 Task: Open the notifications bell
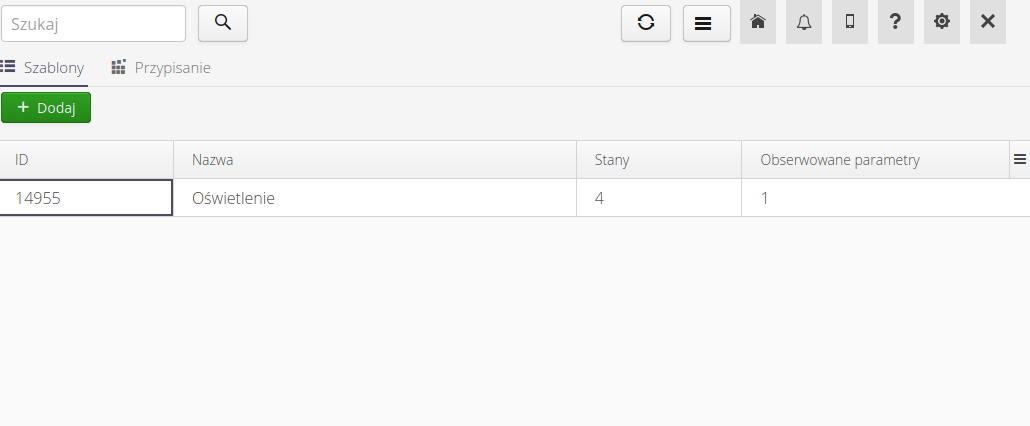pos(804,23)
